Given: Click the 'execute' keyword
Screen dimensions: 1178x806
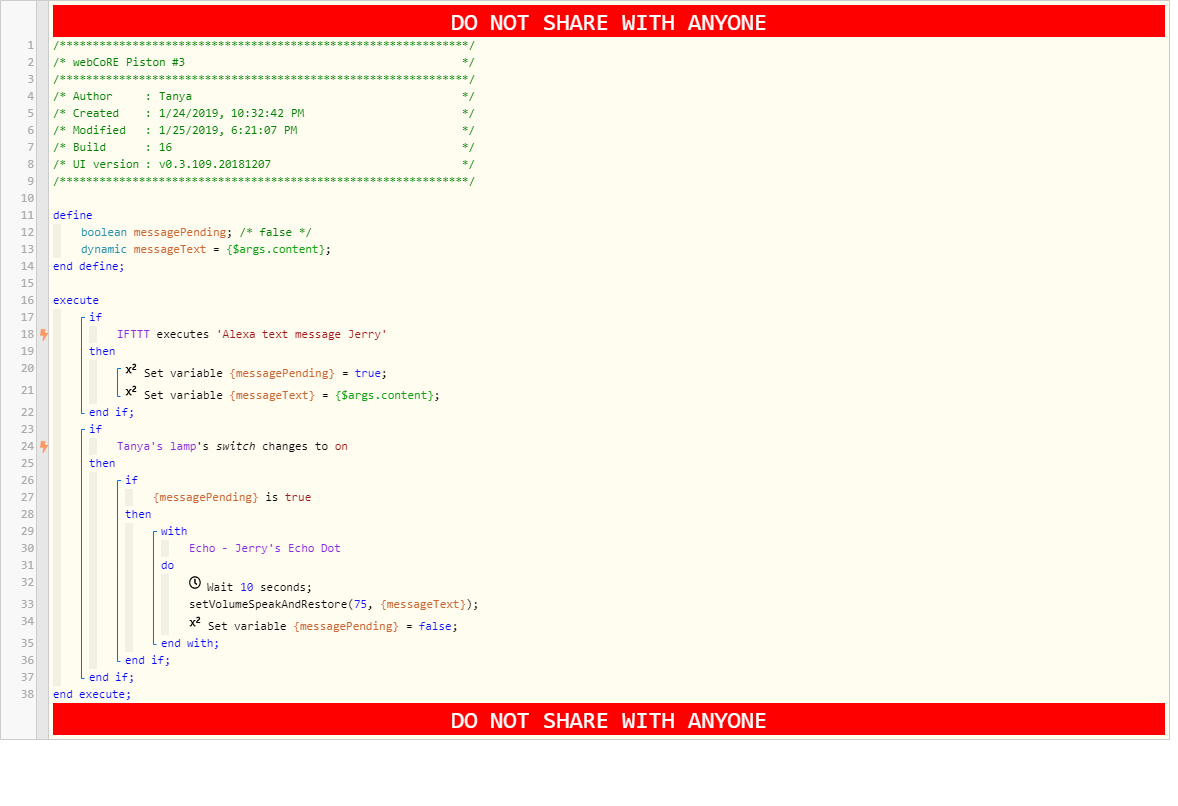Looking at the screenshot, I should [76, 300].
